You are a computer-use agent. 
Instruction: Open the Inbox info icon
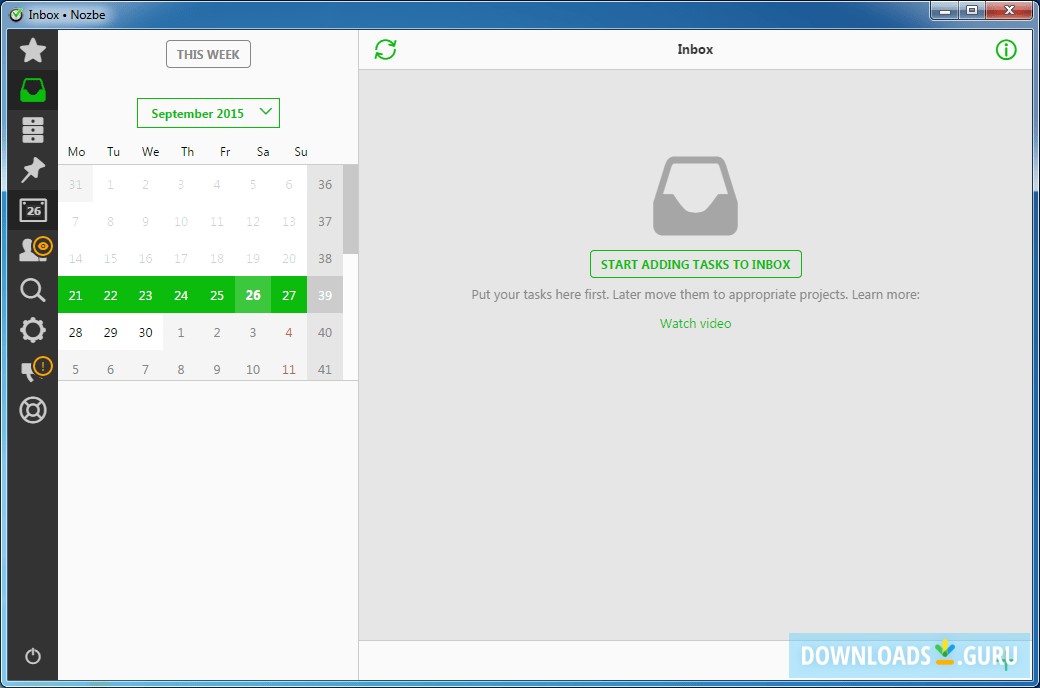click(x=1006, y=50)
